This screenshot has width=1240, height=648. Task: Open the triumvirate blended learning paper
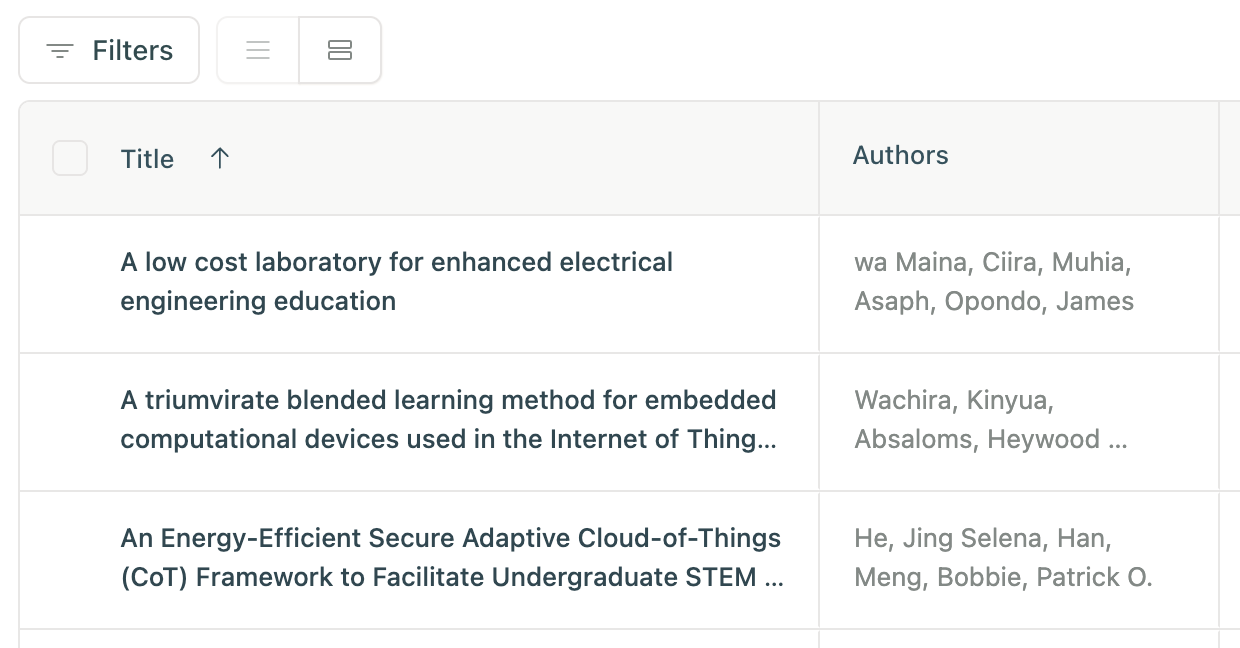coord(448,419)
